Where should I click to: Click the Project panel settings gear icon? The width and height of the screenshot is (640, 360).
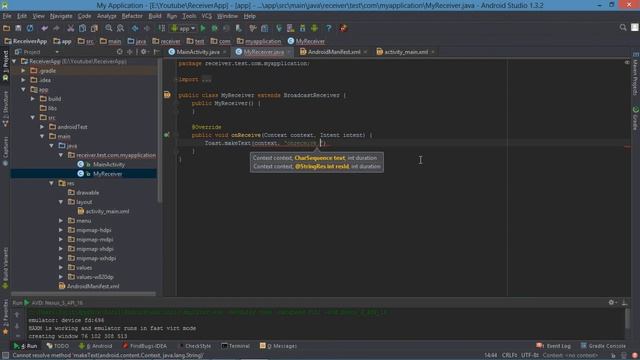click(x=144, y=52)
